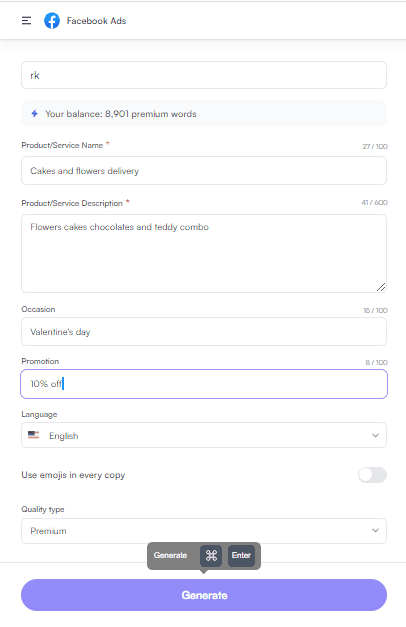Click the Generate button
Screen dimensions: 406x627
tap(204, 595)
